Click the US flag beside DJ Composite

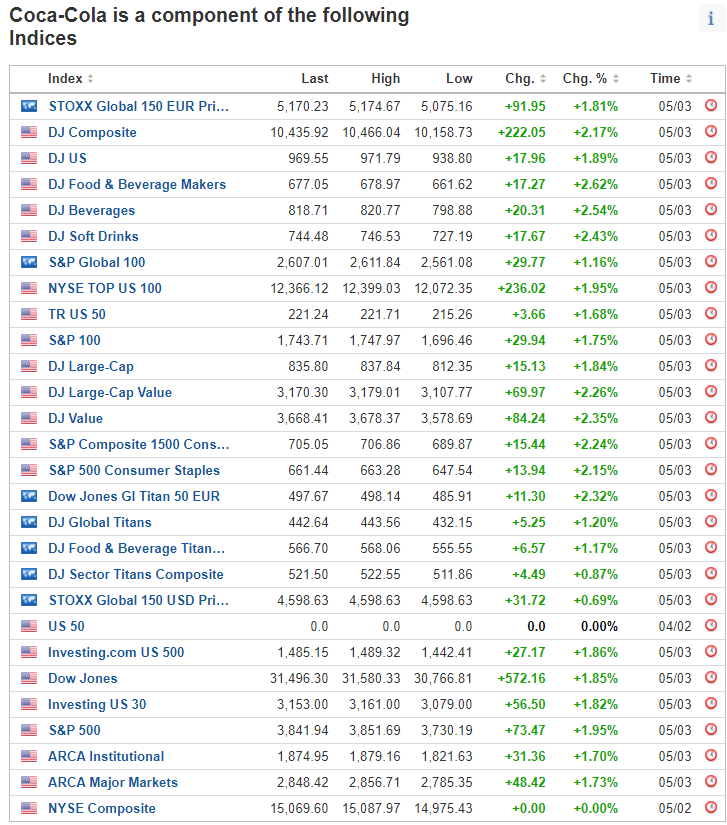[x=29, y=132]
